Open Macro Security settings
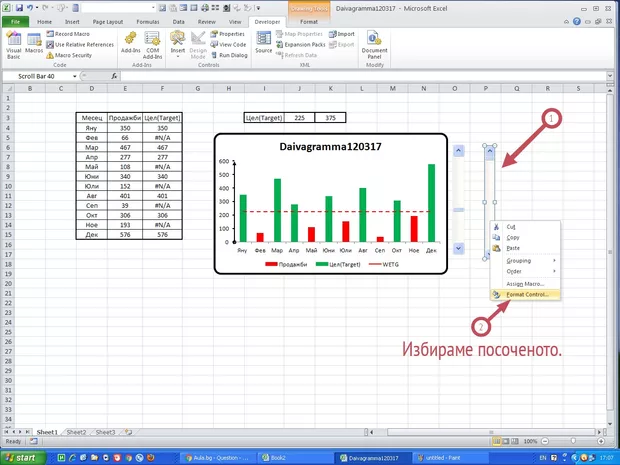Viewport: 620px width, 465px height. (x=69, y=55)
